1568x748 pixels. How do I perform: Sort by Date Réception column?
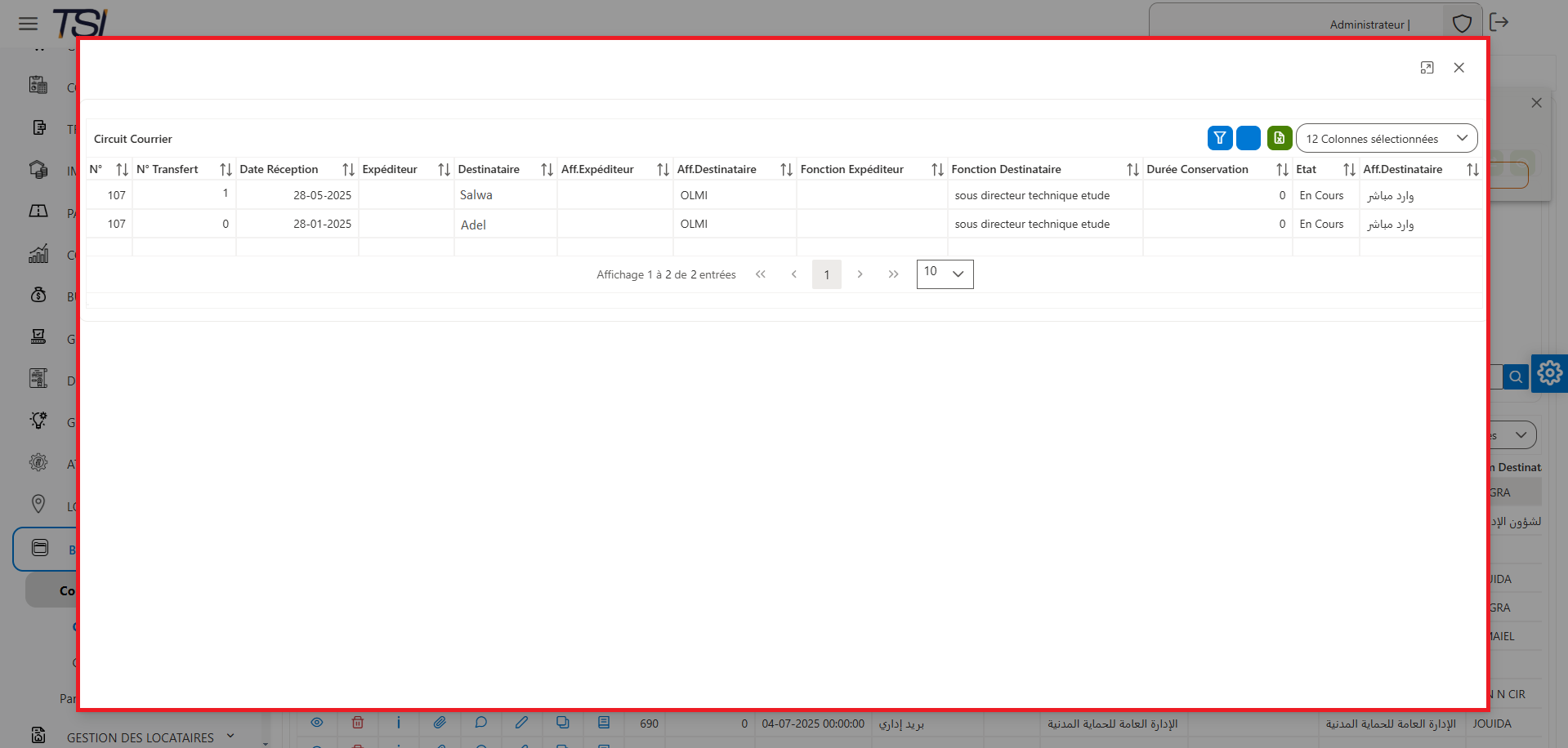click(x=348, y=169)
